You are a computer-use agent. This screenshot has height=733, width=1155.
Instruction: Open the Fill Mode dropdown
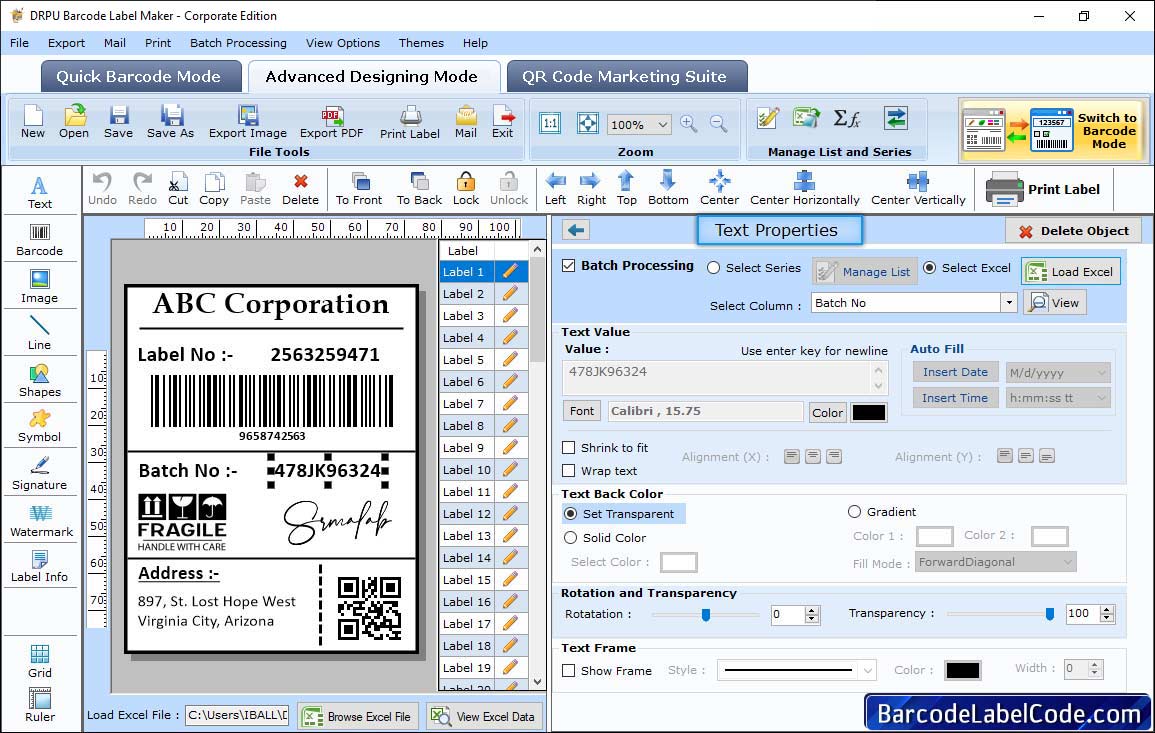point(1067,563)
